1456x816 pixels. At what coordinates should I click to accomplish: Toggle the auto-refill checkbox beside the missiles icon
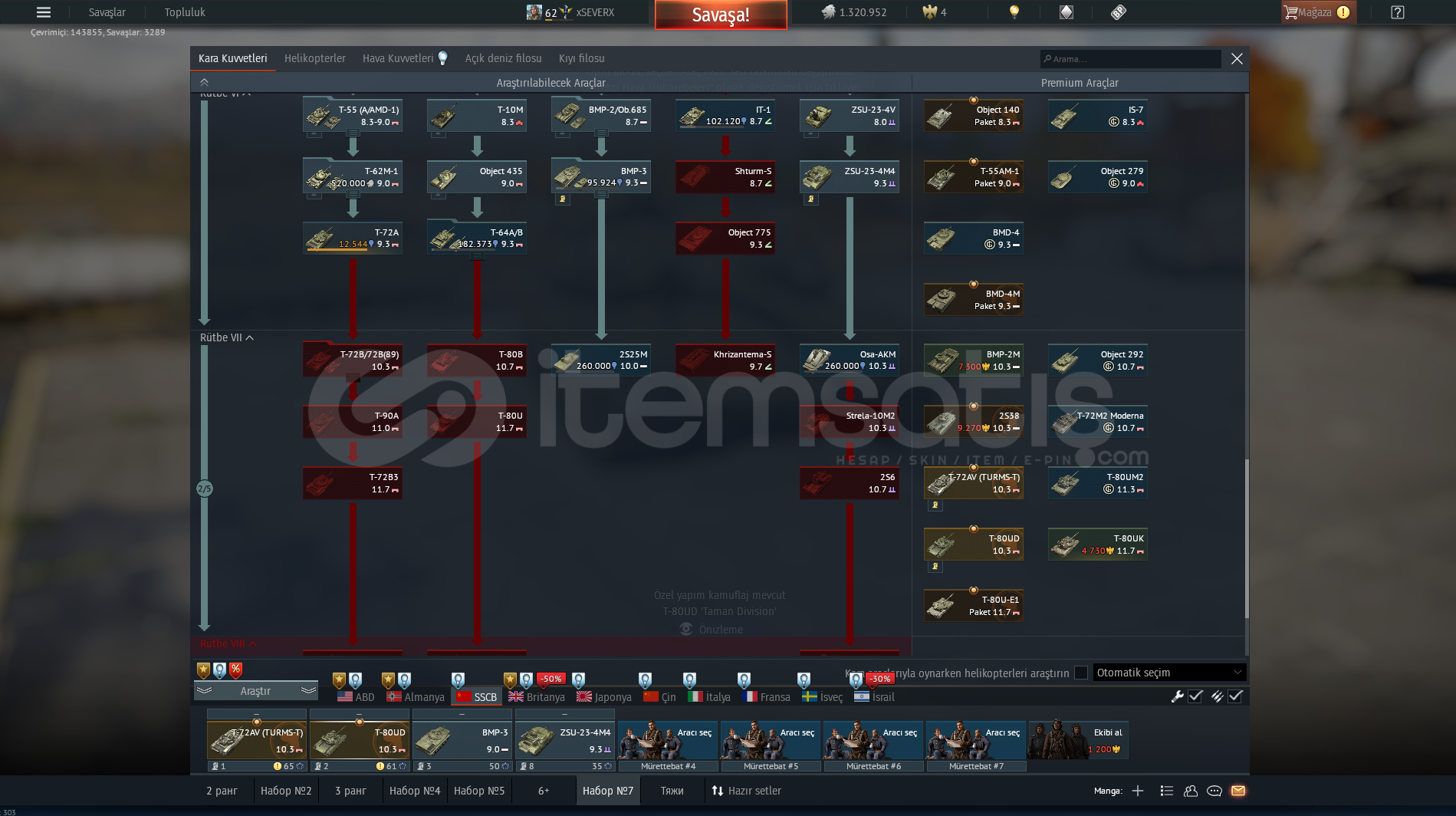coord(1235,696)
